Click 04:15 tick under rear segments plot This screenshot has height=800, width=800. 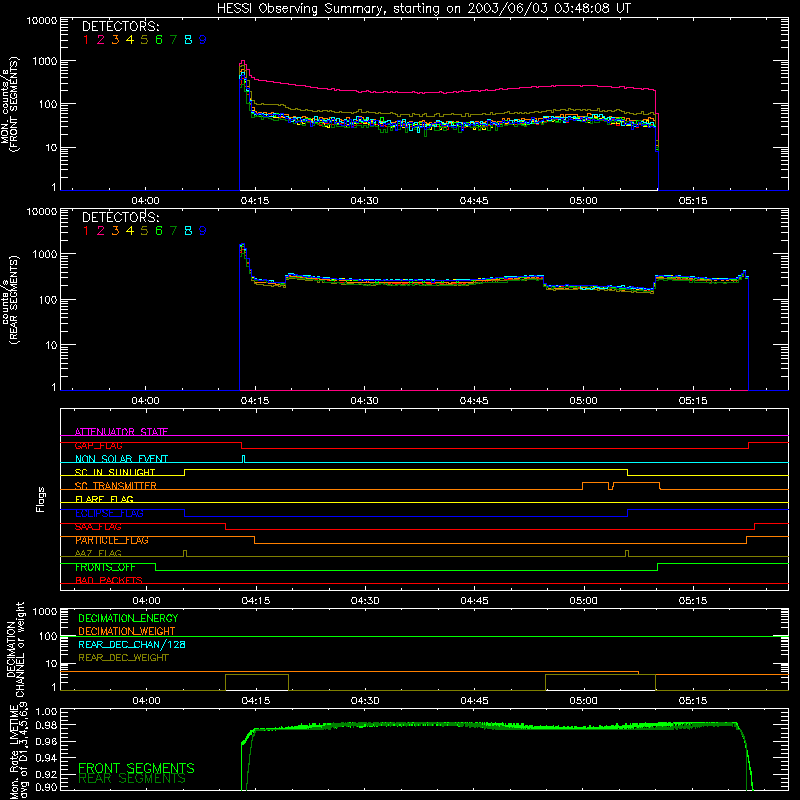pos(255,401)
